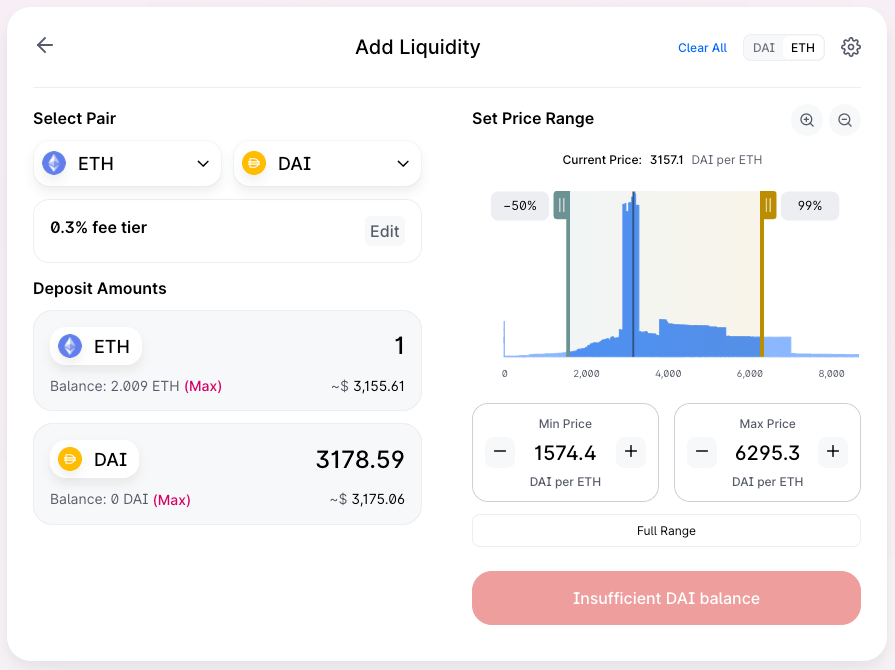
Task: Expand the ETH token pair dropdown
Action: pos(127,164)
